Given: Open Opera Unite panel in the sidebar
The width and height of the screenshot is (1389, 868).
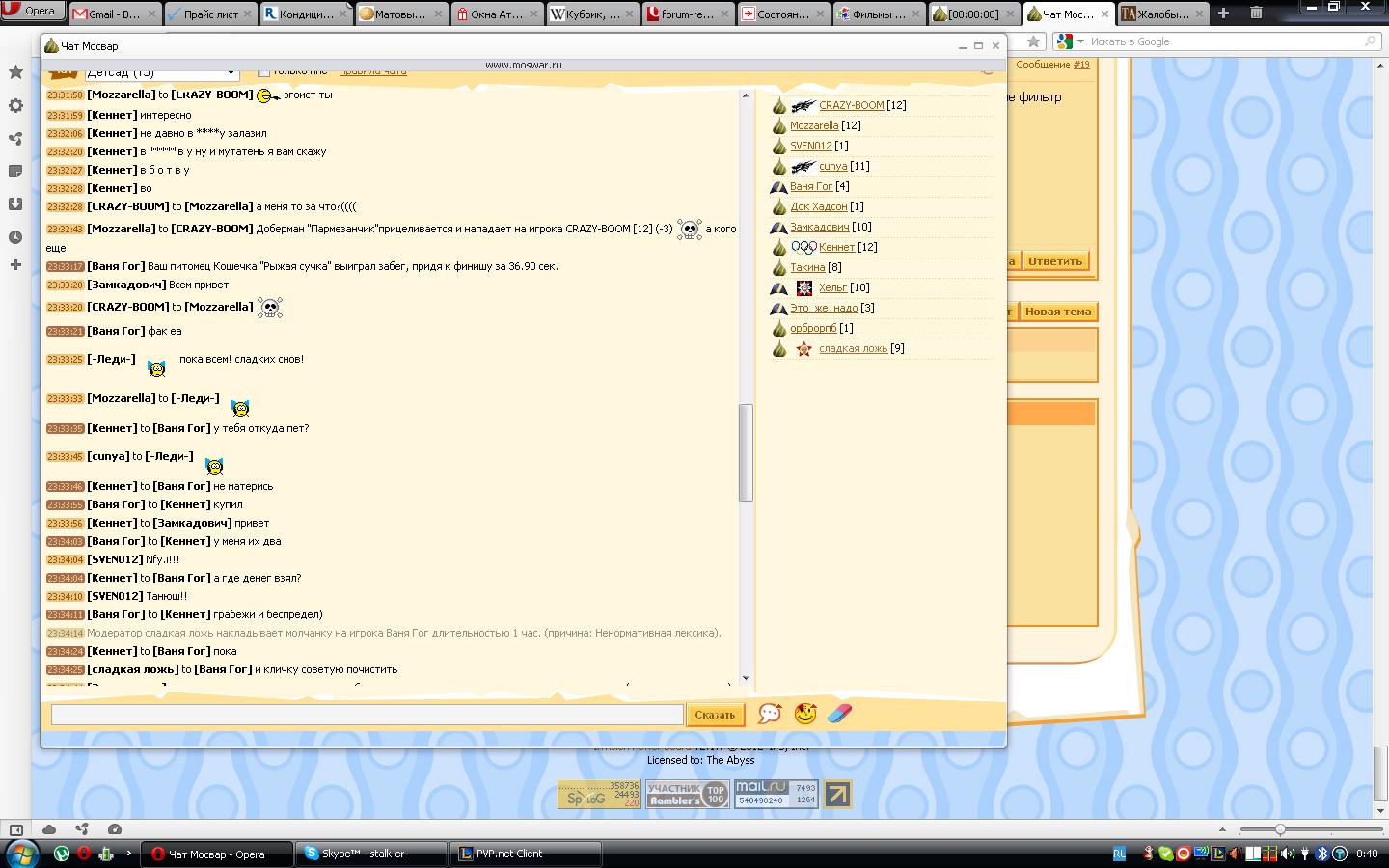Looking at the screenshot, I should tap(15, 139).
